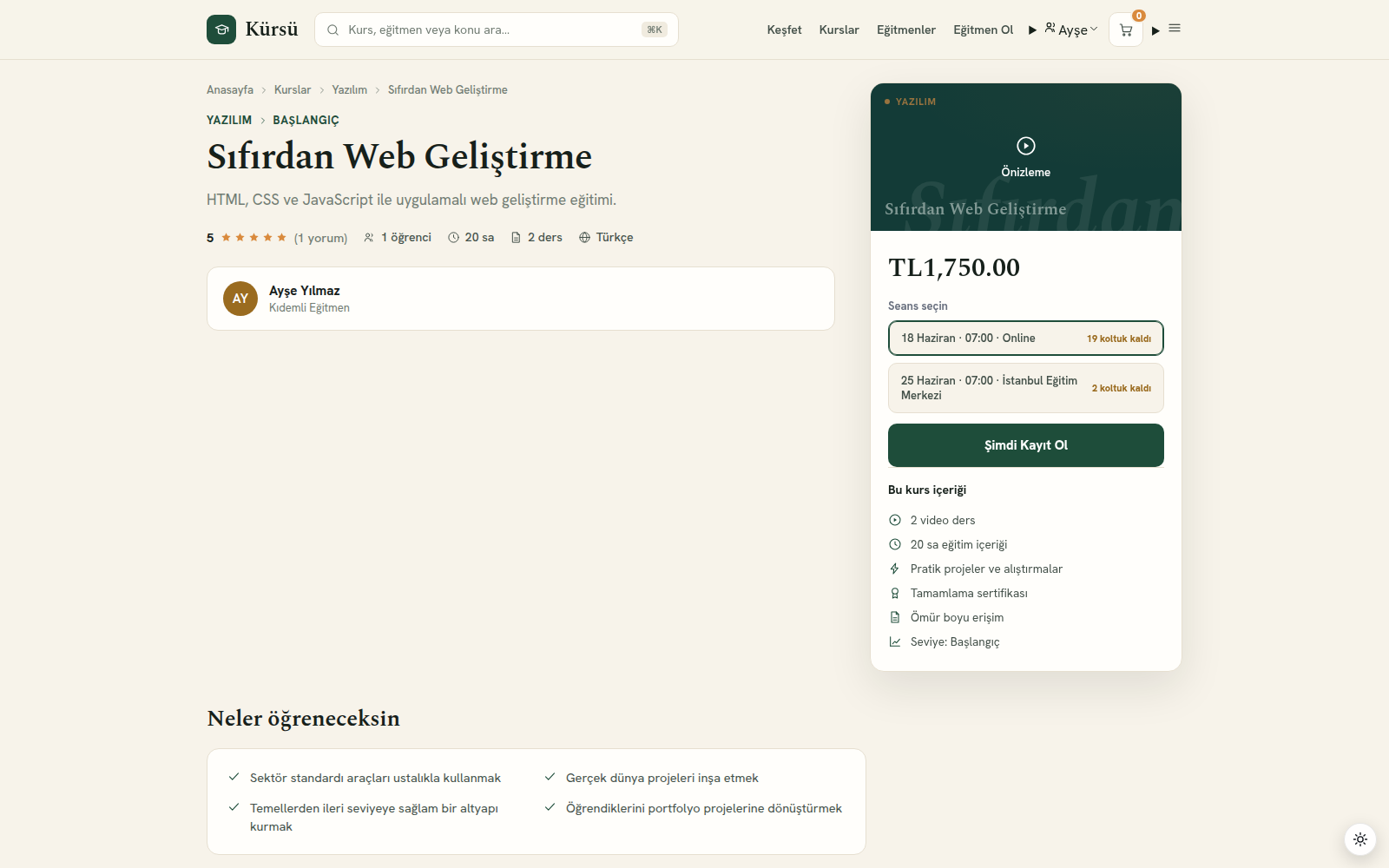Select the 18 Haziran Online session
Image resolution: width=1389 pixels, height=868 pixels.
click(x=1026, y=339)
